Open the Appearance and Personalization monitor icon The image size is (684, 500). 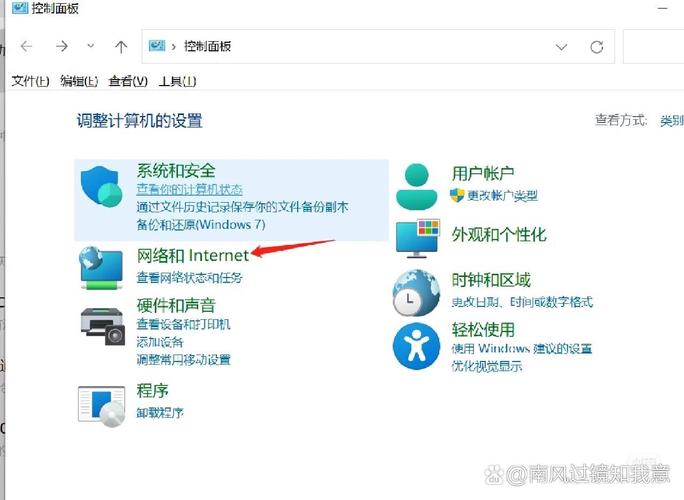point(417,238)
